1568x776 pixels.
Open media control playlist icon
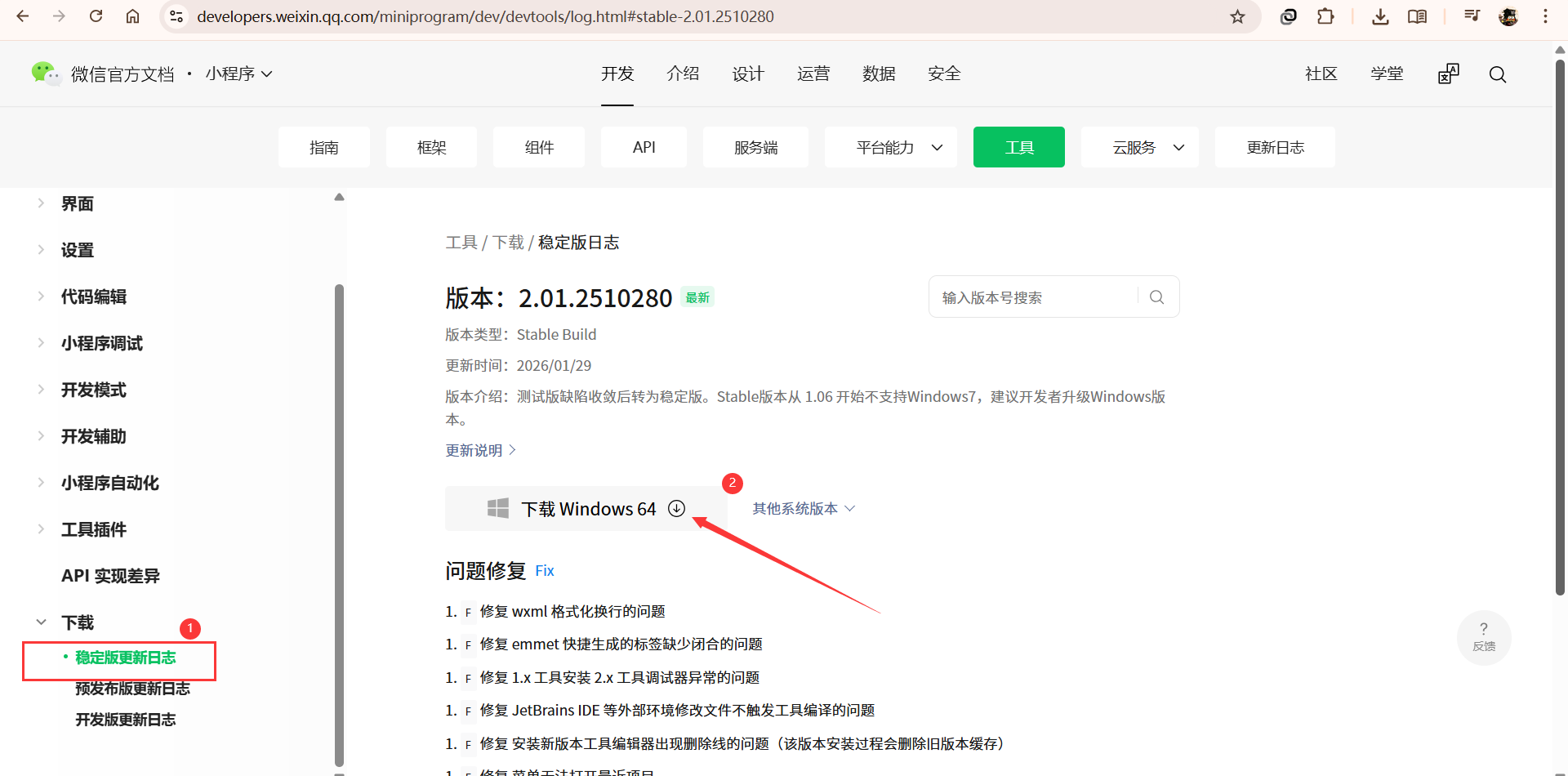click(x=1472, y=16)
